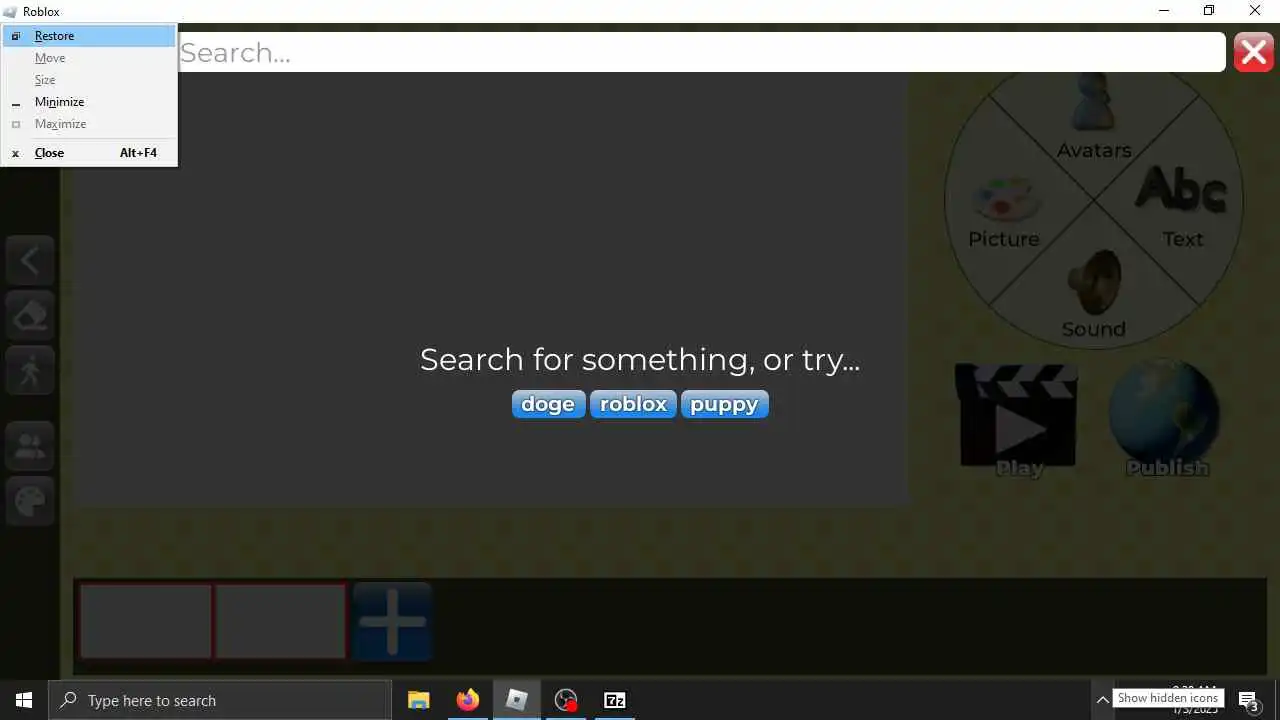Screen dimensions: 1280x720
Task: Choose Minimize from the window menu
Action: pyautogui.click(x=89, y=102)
